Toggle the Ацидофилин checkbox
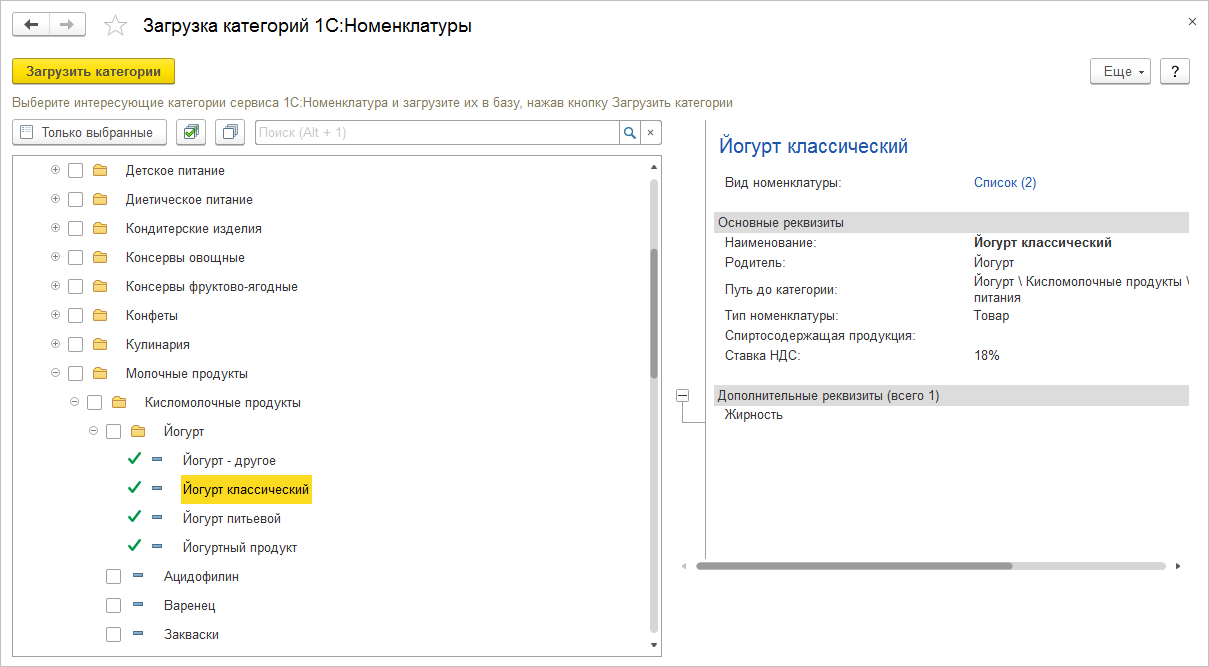This screenshot has width=1209, height=667. tap(114, 577)
